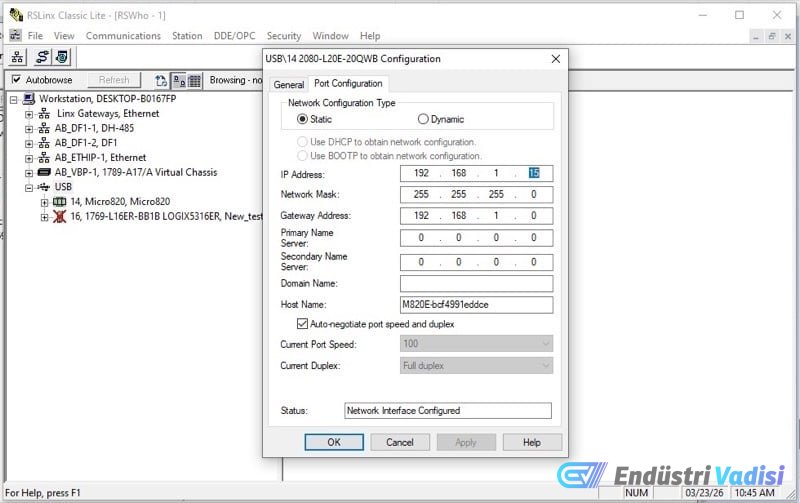Click the Domain Name text field
This screenshot has height=503, width=800.
476,284
